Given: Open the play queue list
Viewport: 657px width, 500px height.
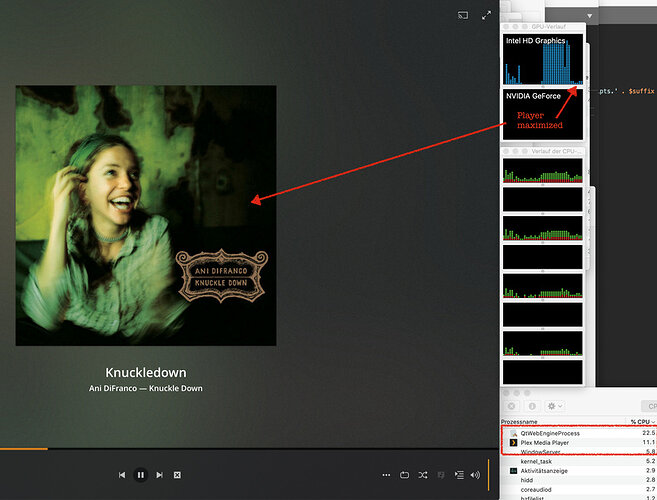Looking at the screenshot, I should click(459, 475).
